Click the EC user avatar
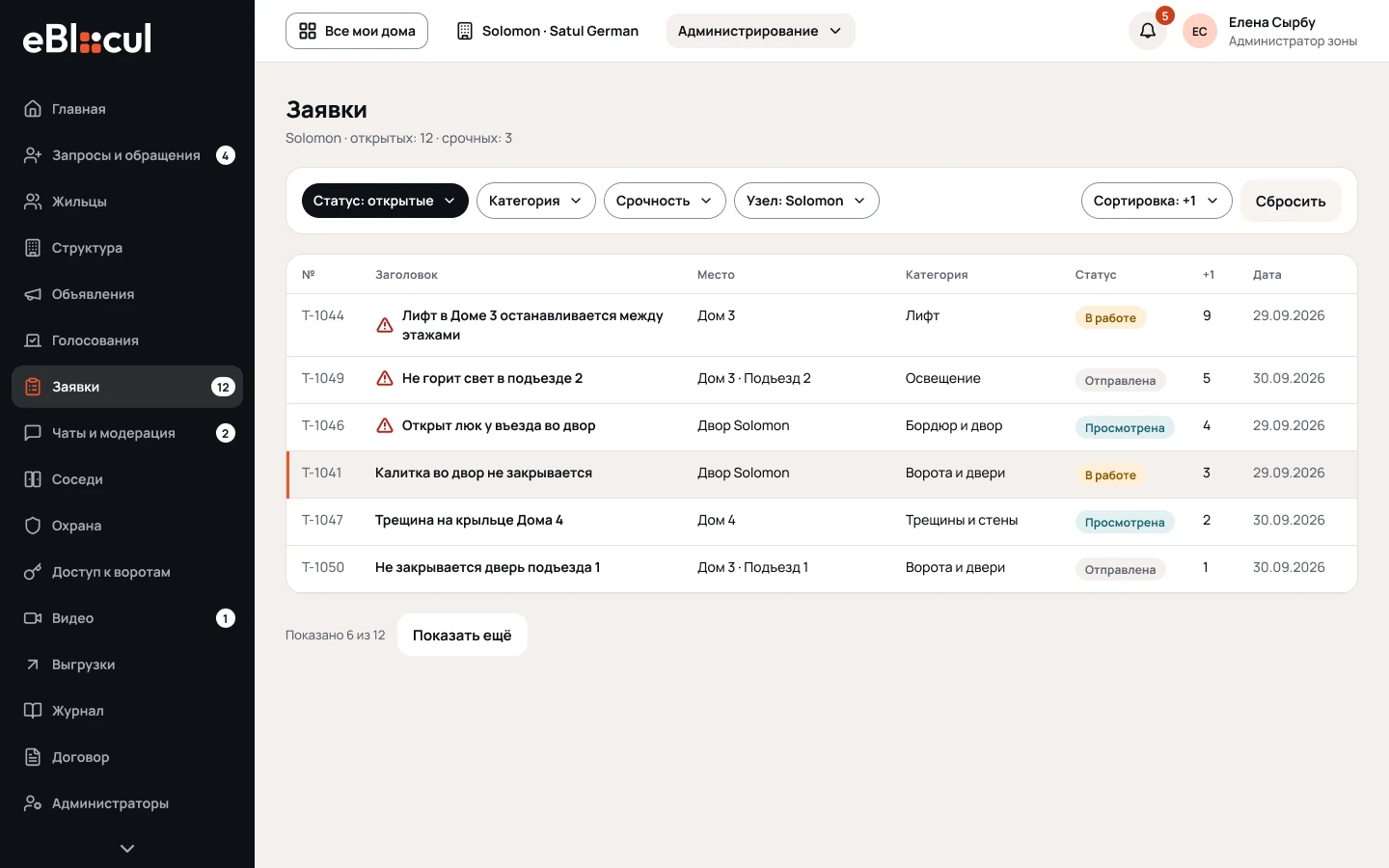1389x868 pixels. pyautogui.click(x=1200, y=31)
